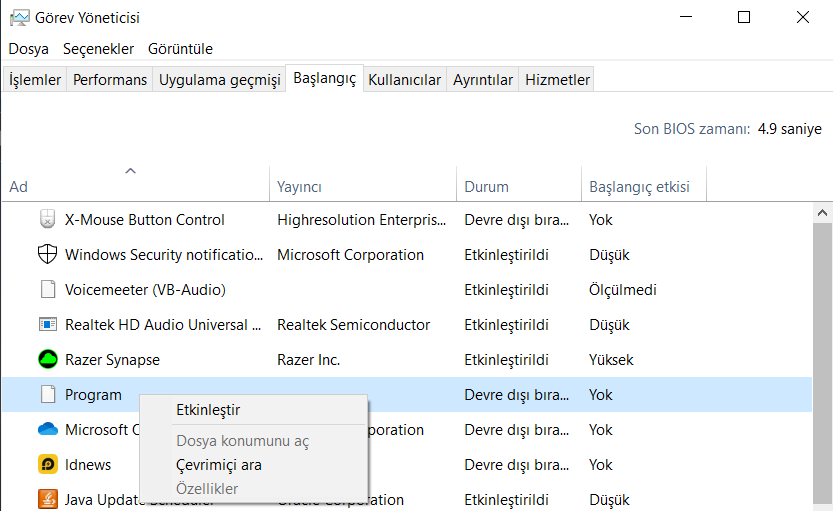The image size is (833, 511).
Task: Click the Program row file icon
Action: tap(48, 395)
